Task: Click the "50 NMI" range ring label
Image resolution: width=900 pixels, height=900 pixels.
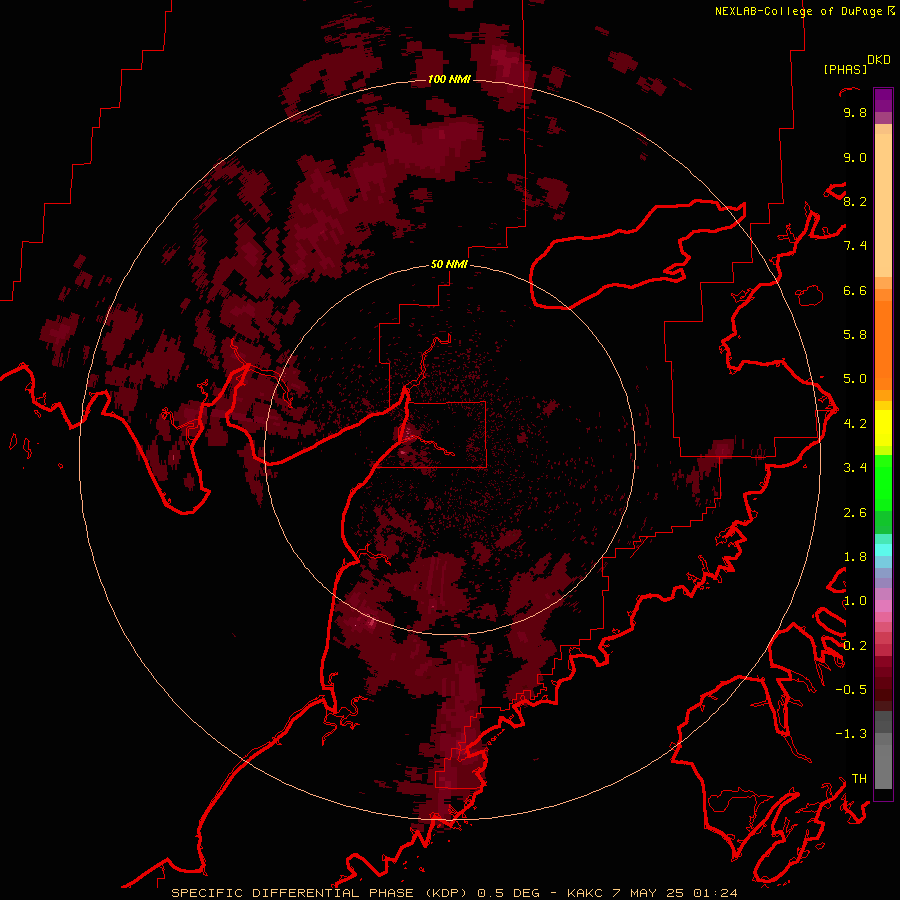Action: (x=449, y=264)
